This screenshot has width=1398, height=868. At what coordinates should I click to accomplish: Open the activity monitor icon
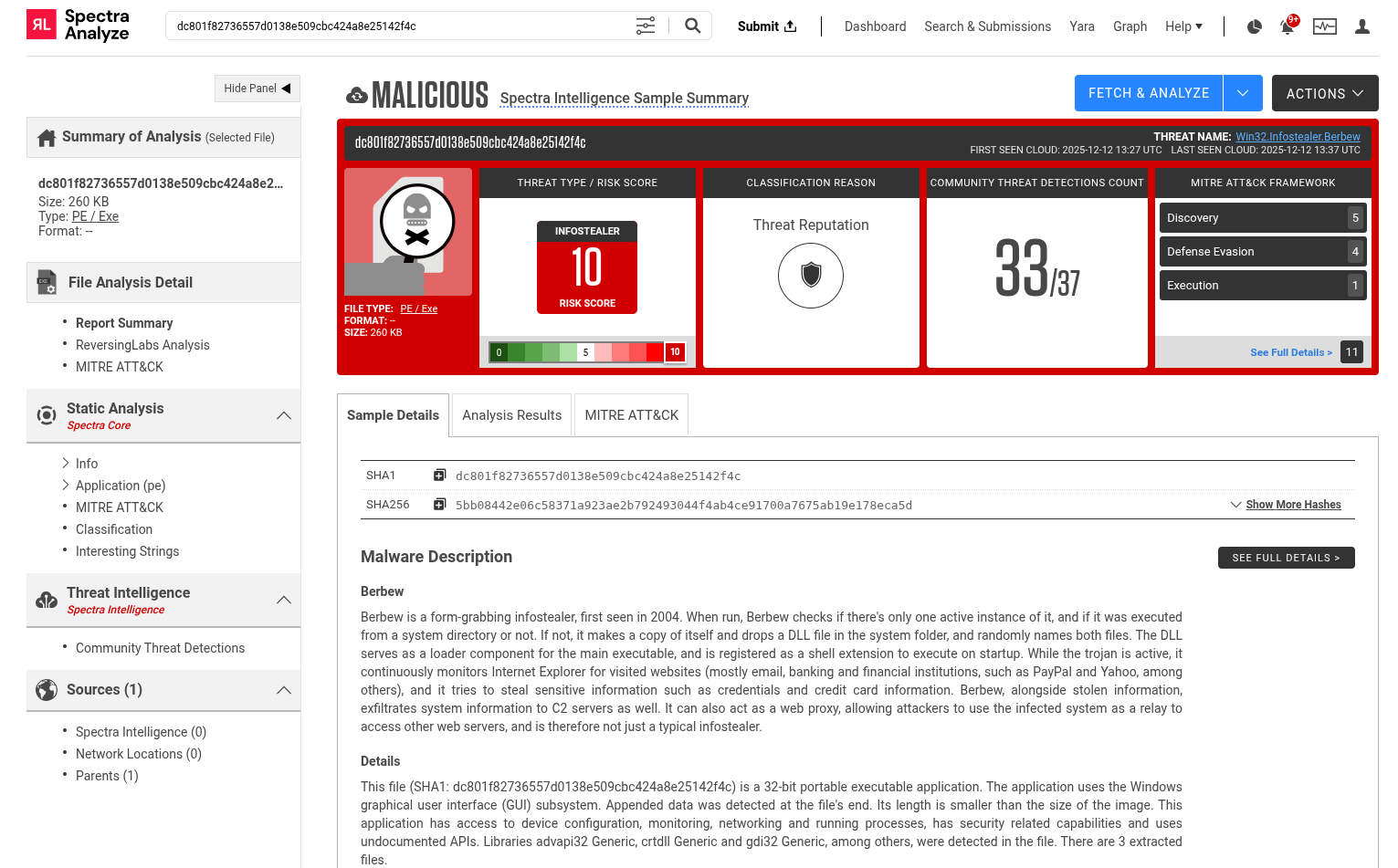(x=1324, y=26)
